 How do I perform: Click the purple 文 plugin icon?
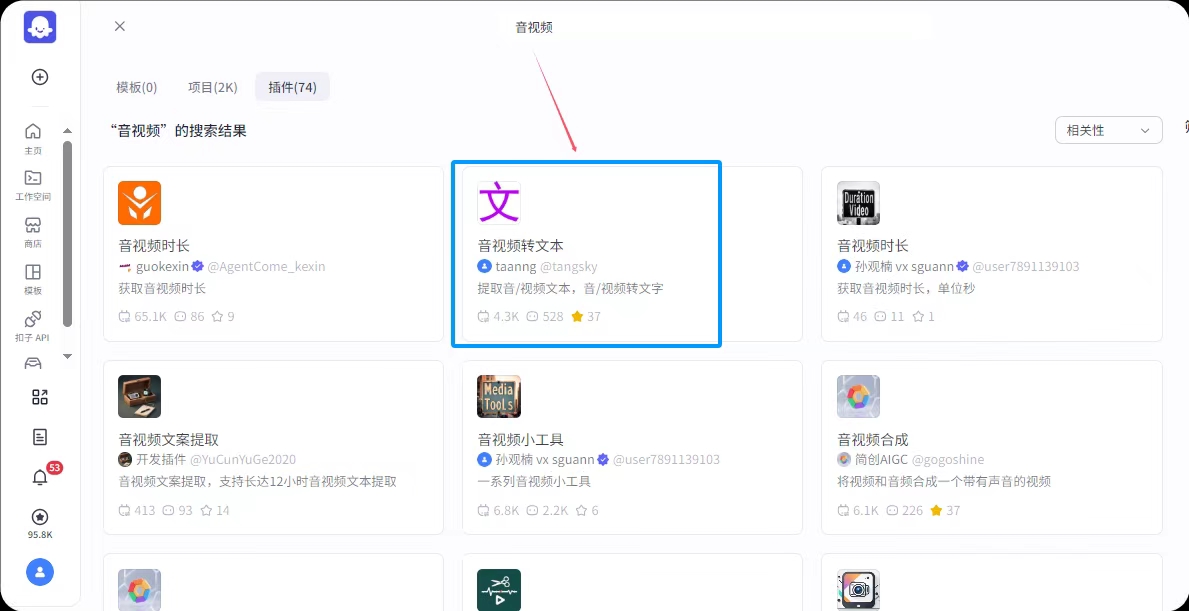[x=499, y=202]
